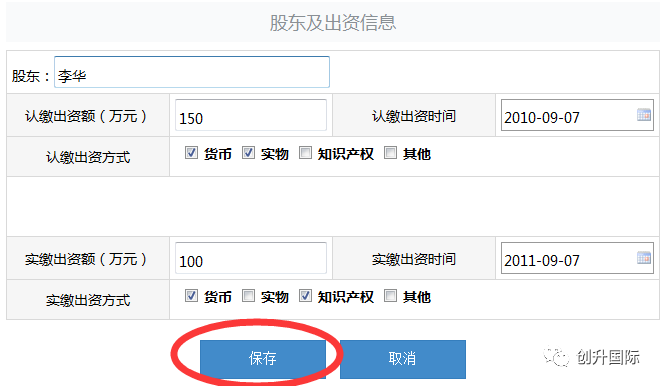Click the date field showing 2011-09-07
The height and width of the screenshot is (386, 661).
(577, 258)
